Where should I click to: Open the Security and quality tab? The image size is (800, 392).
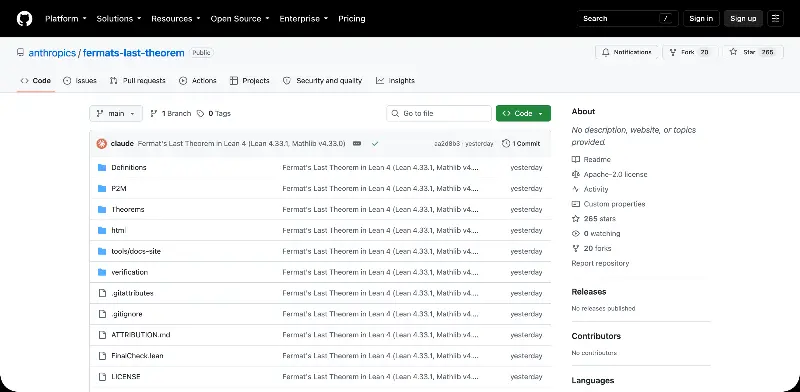(x=322, y=81)
